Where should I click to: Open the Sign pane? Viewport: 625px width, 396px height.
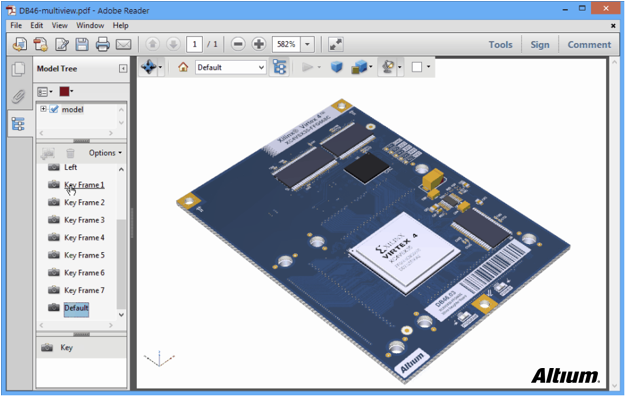tap(540, 44)
